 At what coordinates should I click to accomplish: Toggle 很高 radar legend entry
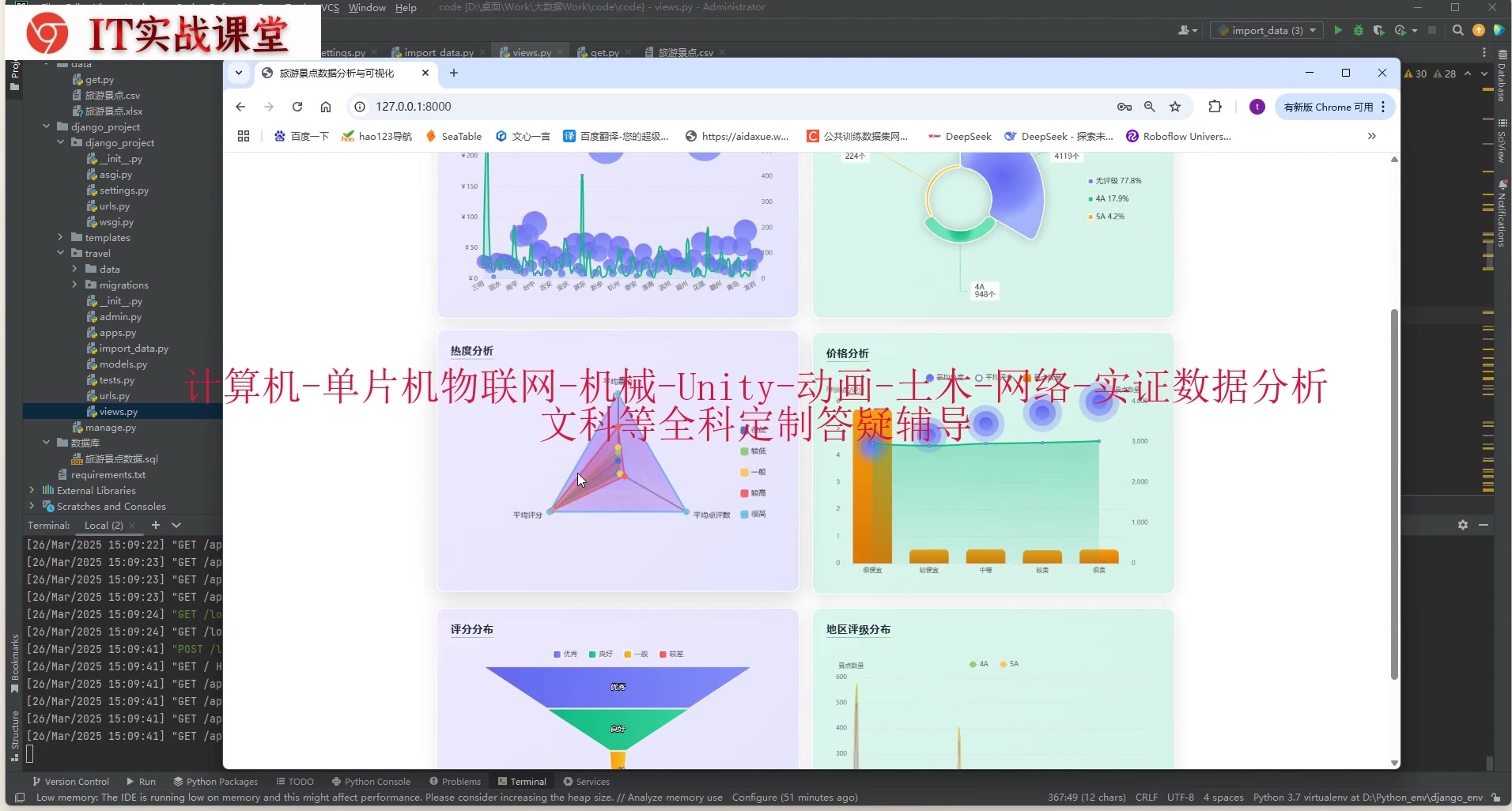point(753,514)
